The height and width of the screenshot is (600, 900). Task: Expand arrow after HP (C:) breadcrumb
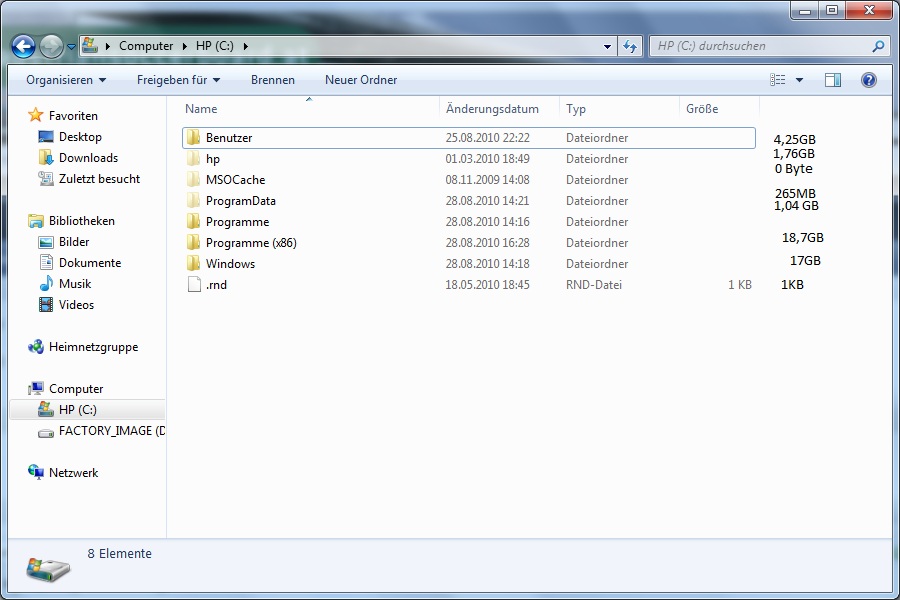tap(246, 46)
